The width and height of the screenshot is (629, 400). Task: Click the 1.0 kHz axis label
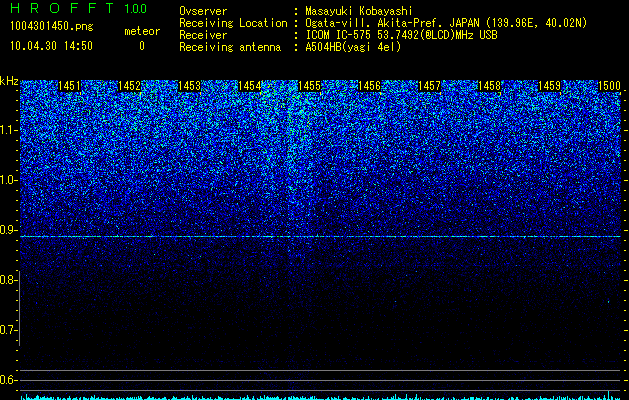click(8, 180)
